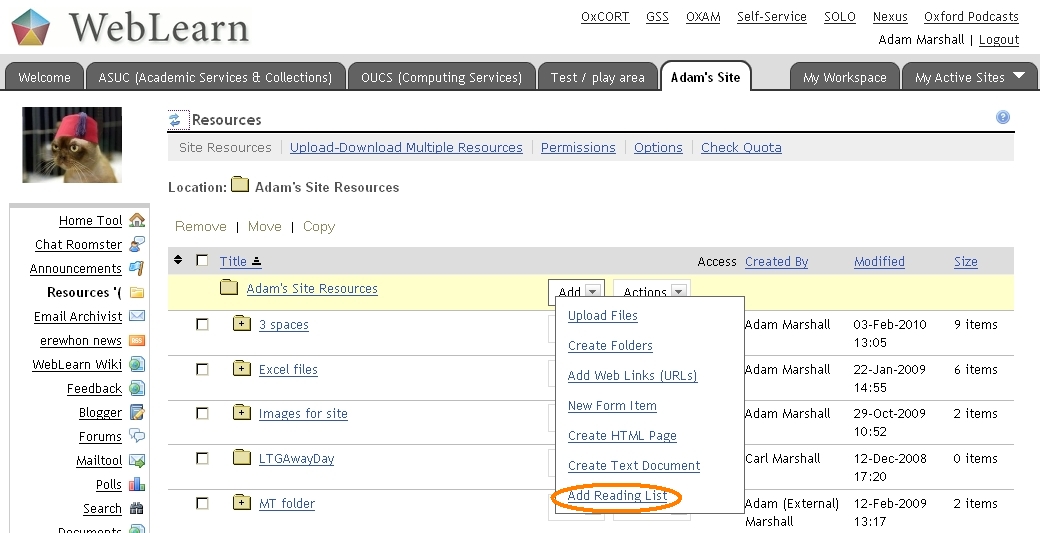The height and width of the screenshot is (533, 1040).
Task: Click the Email Archivist envelope icon
Action: pyautogui.click(x=137, y=316)
